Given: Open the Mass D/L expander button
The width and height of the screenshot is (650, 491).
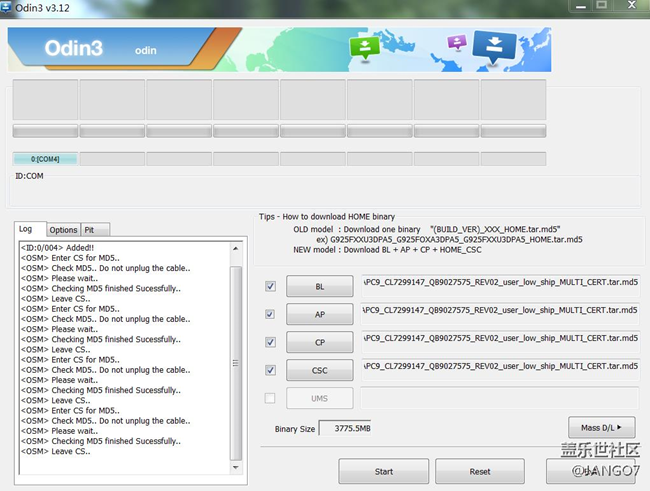Looking at the screenshot, I should click(601, 428).
